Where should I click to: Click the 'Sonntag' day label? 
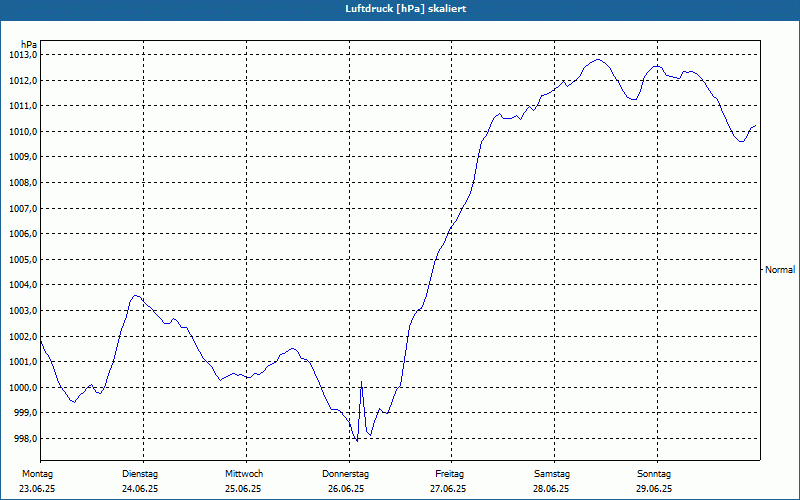pyautogui.click(x=654, y=474)
